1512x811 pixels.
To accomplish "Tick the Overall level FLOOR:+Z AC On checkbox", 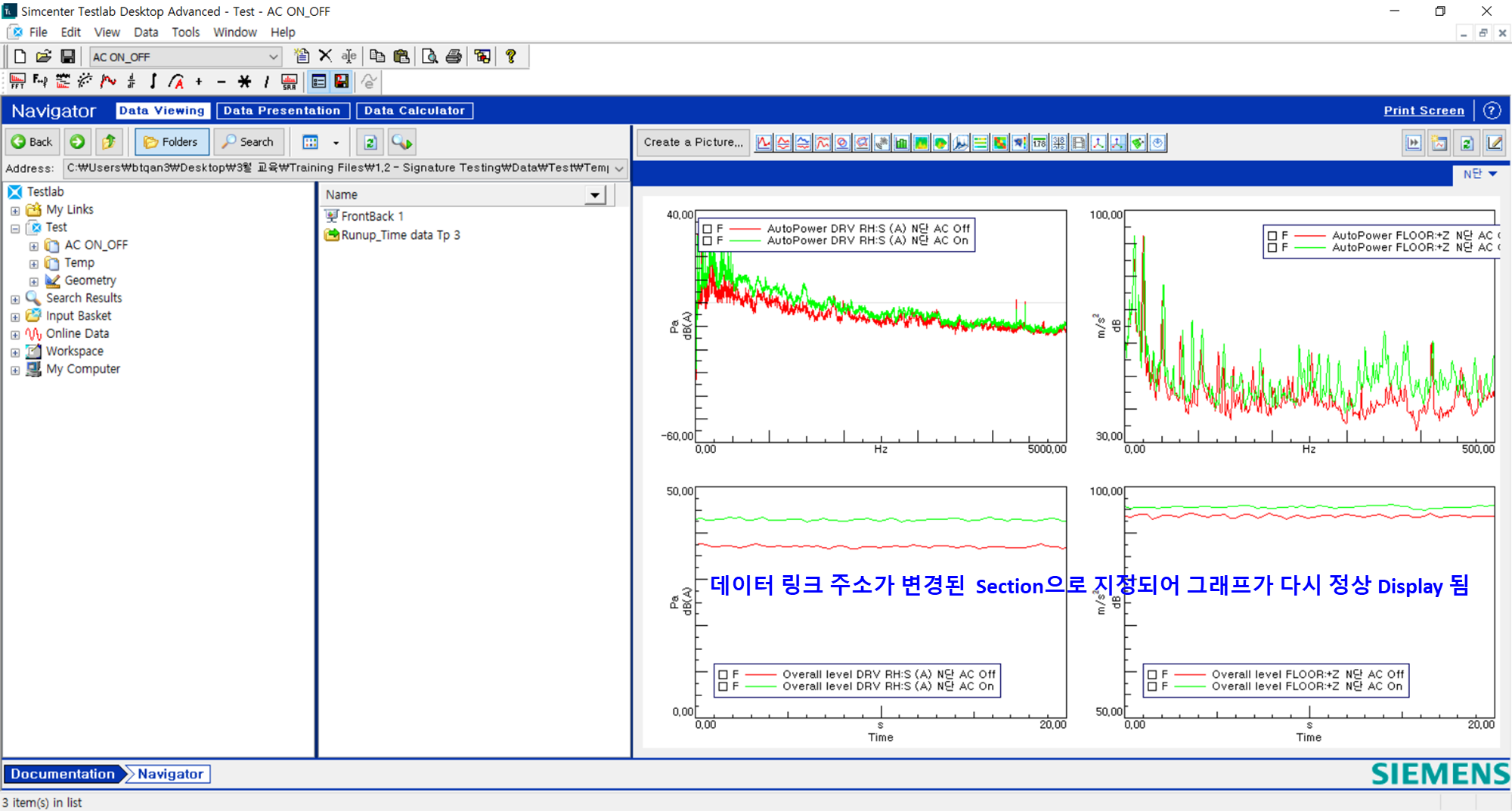I will click(1152, 686).
